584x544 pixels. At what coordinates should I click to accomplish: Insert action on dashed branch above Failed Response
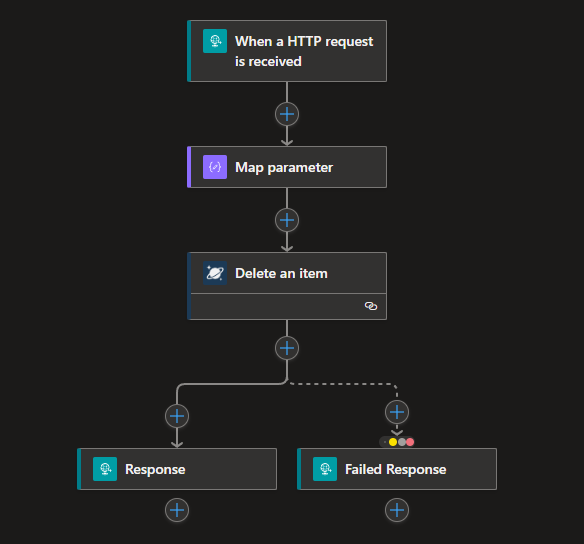(397, 412)
